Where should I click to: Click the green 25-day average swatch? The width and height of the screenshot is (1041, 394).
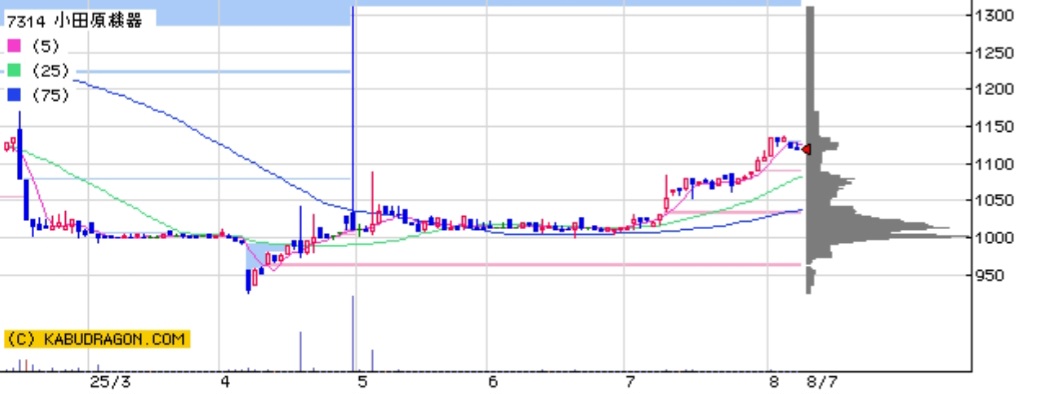(13, 70)
